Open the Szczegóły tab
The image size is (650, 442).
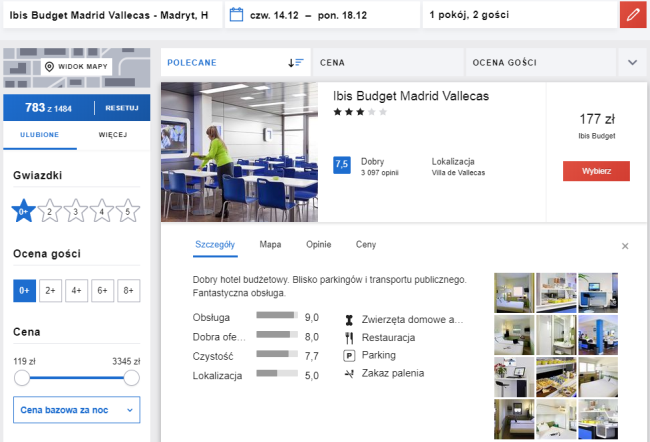tap(215, 245)
